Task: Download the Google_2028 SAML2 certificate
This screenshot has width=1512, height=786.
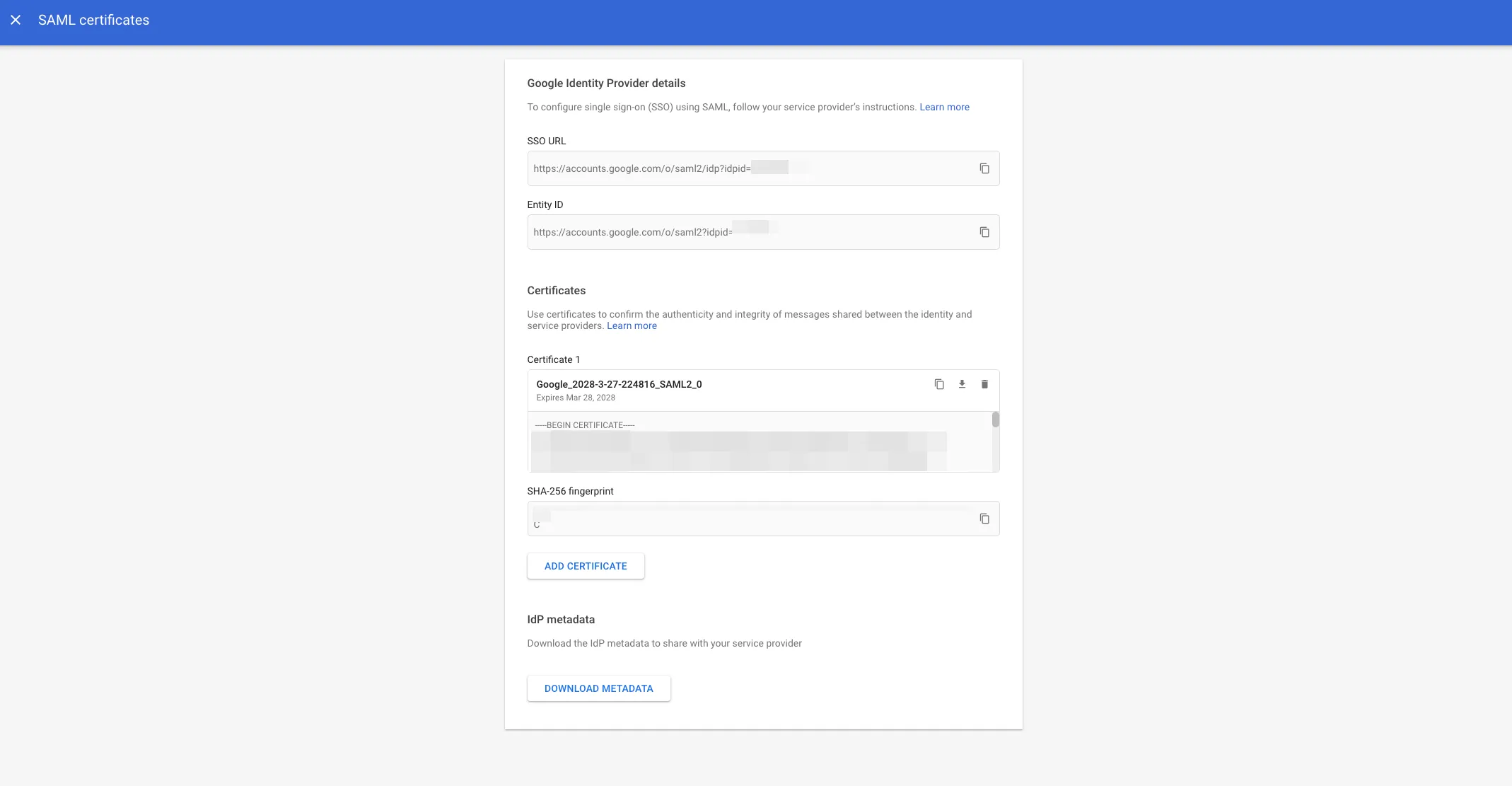Action: click(961, 384)
